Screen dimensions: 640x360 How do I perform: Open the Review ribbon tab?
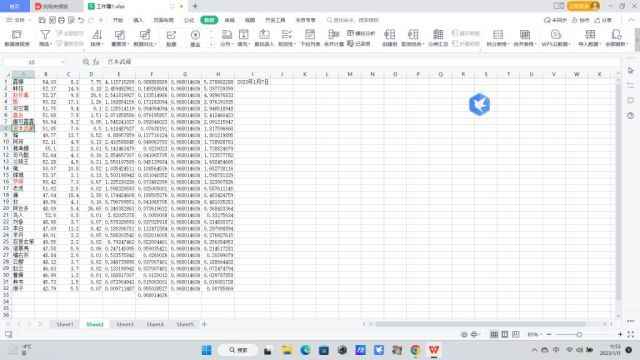click(x=230, y=20)
